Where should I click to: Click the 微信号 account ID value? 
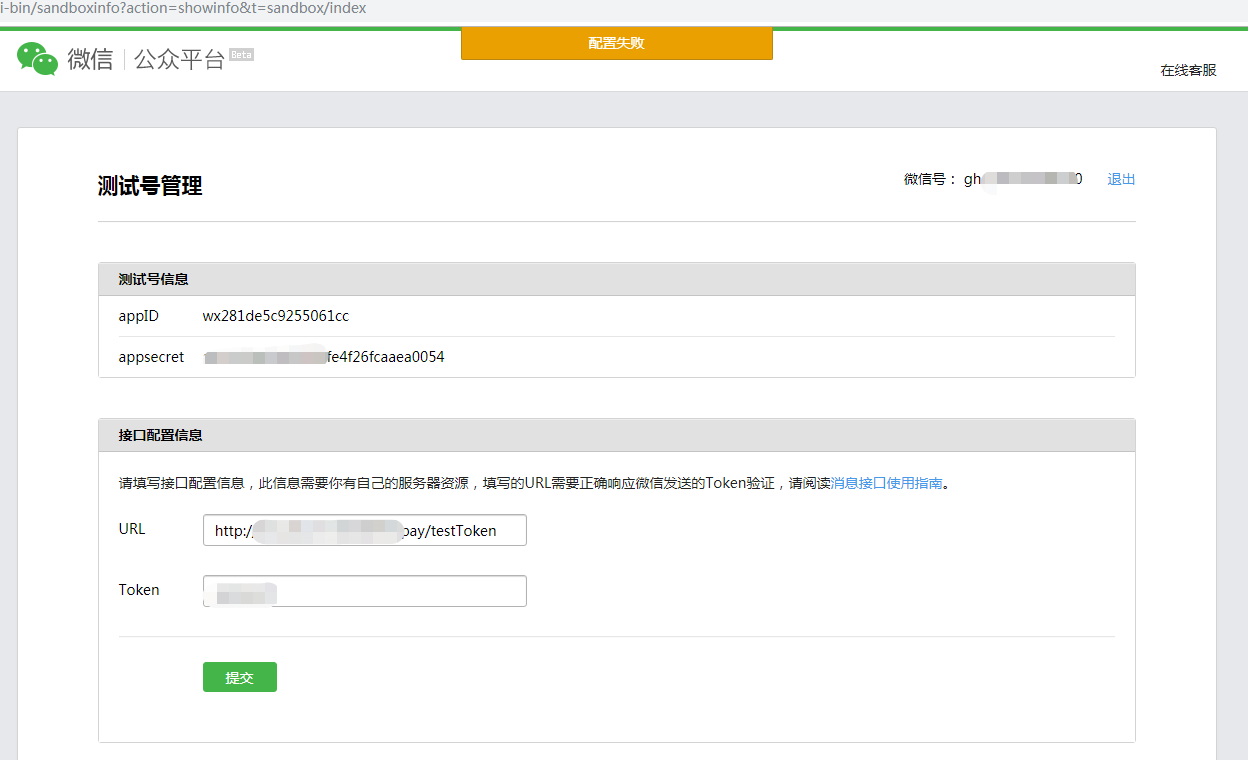(1022, 180)
